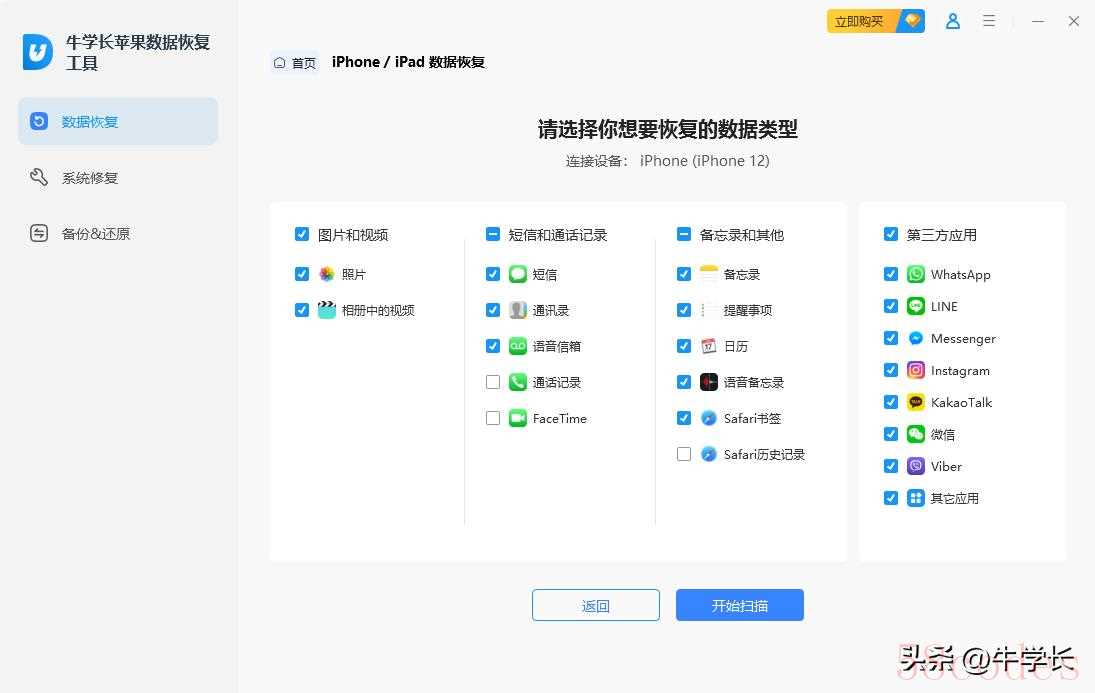Uncheck the 照片 checkbox

(302, 274)
